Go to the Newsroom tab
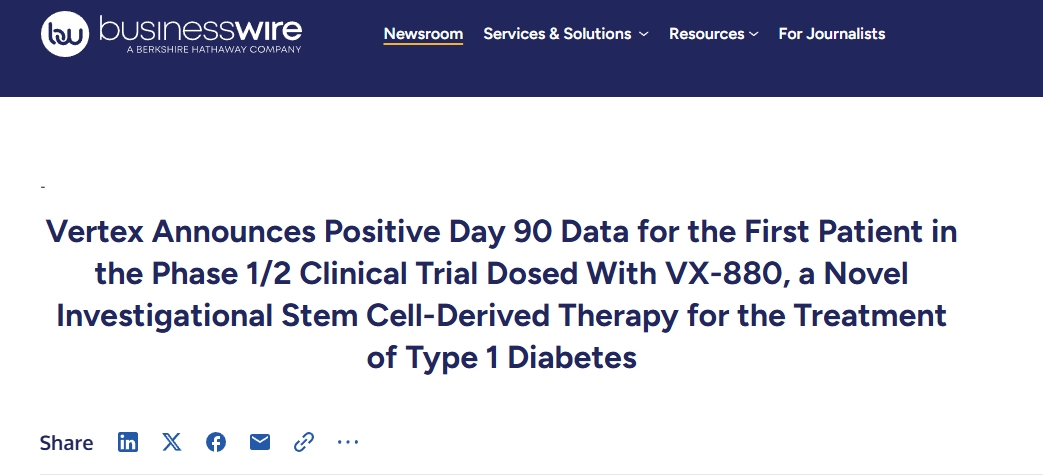1043x476 pixels. click(x=423, y=34)
